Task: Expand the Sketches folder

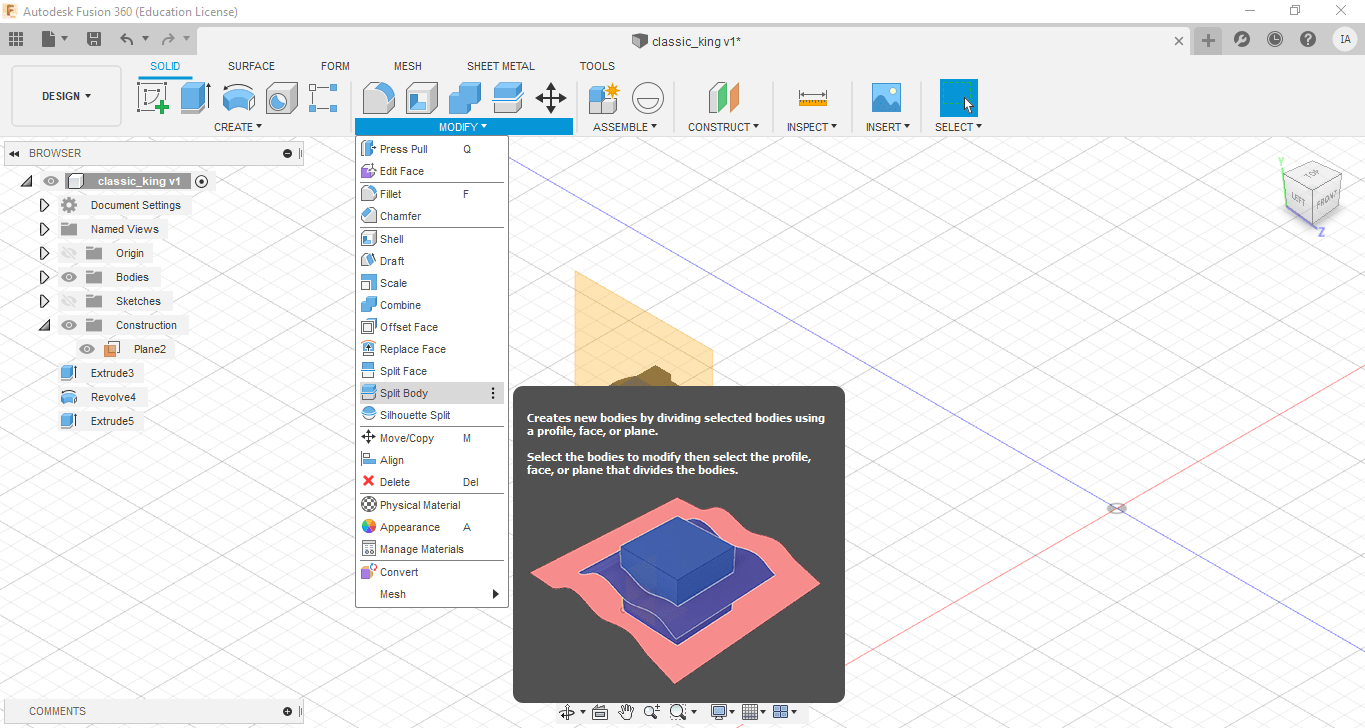Action: 44,301
